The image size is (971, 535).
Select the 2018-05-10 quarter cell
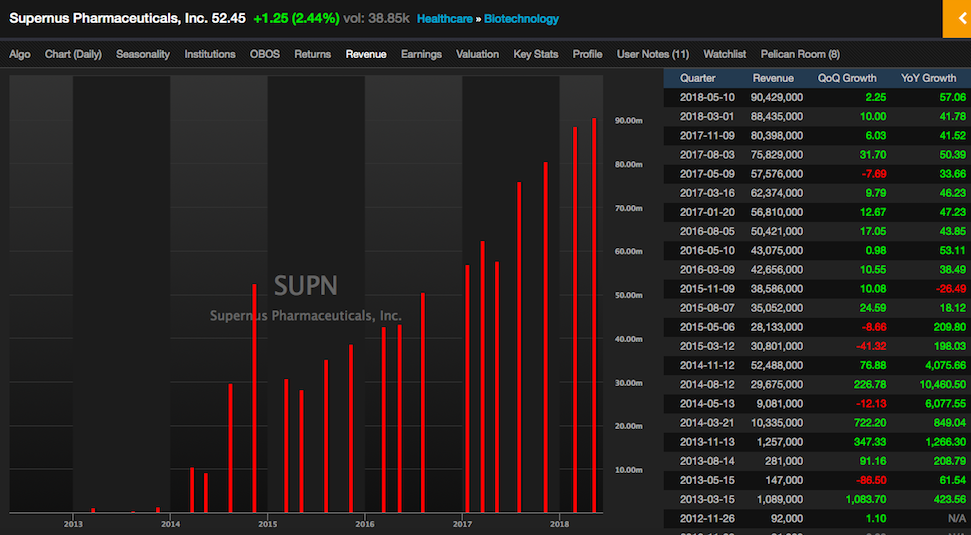707,97
